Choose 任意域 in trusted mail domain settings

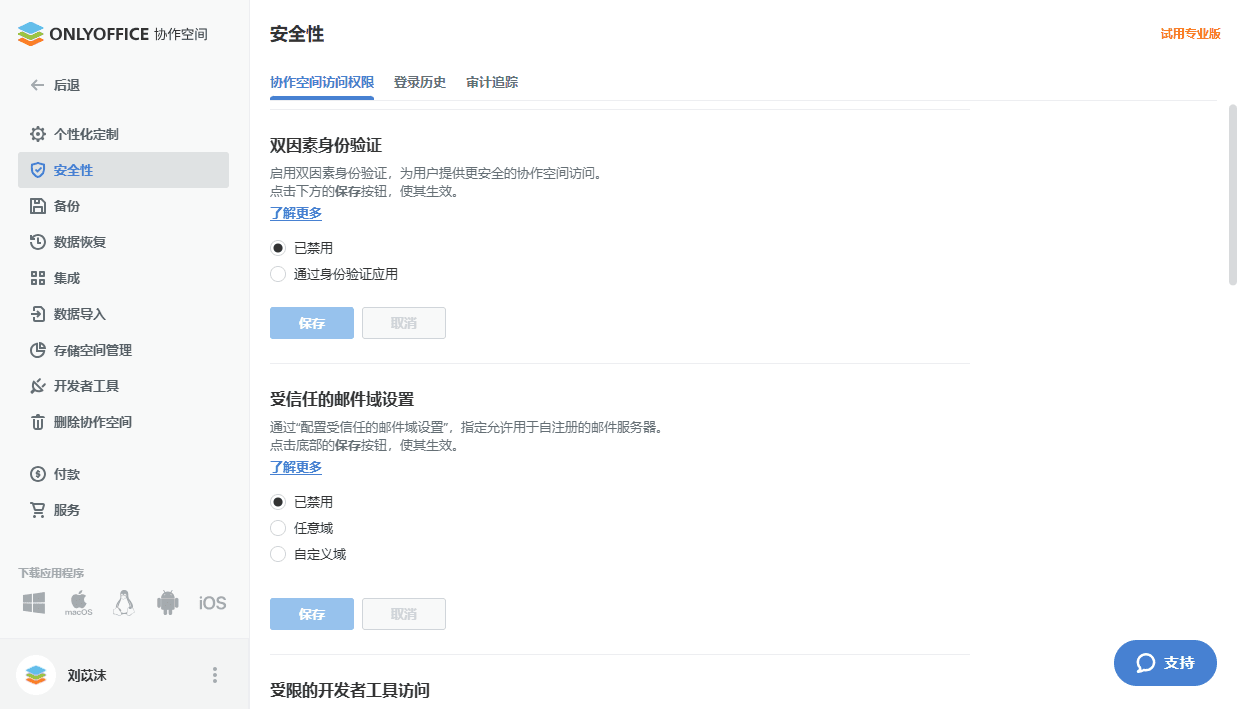pyautogui.click(x=278, y=527)
